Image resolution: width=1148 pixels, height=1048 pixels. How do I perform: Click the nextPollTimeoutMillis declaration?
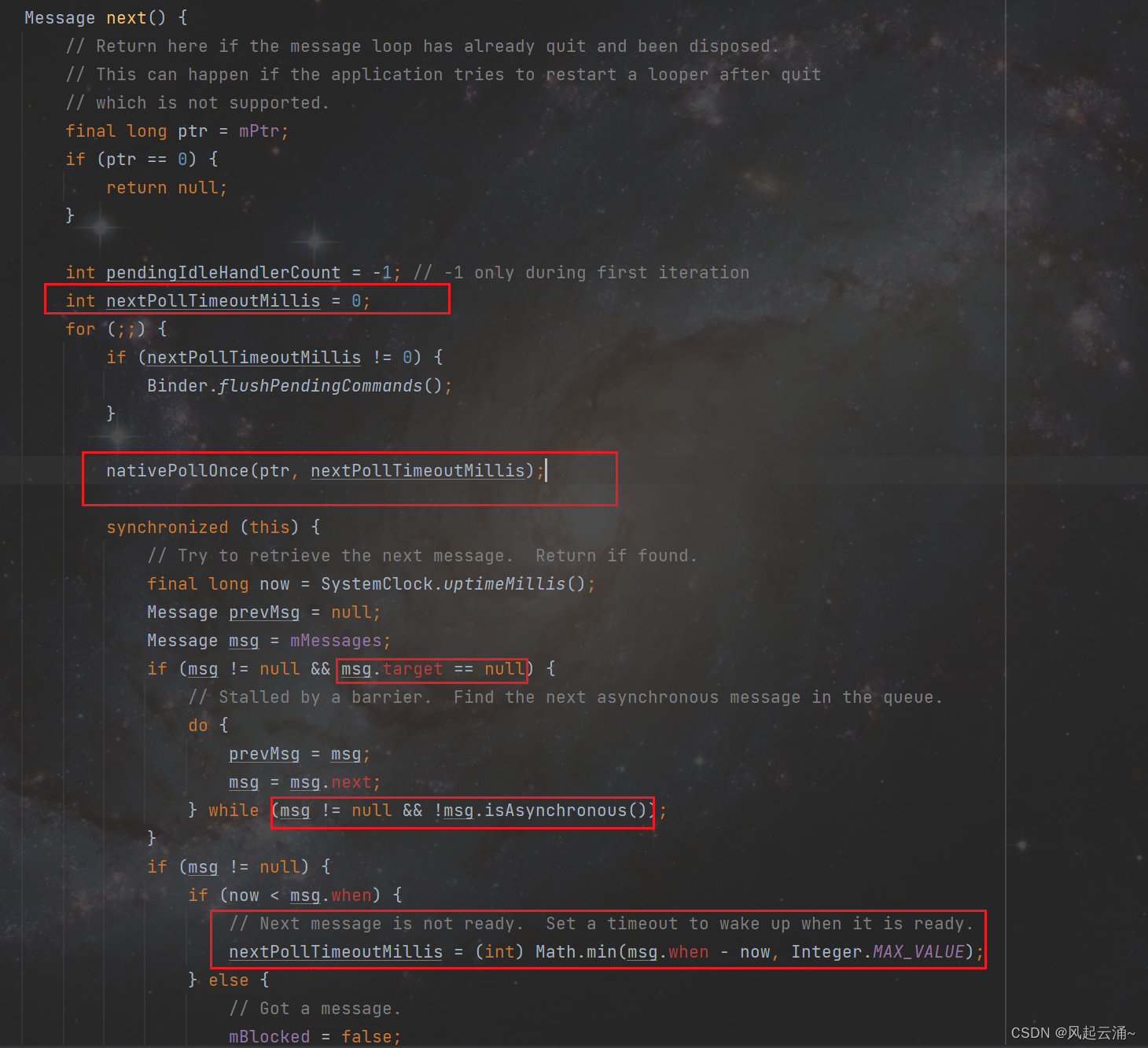tap(212, 300)
